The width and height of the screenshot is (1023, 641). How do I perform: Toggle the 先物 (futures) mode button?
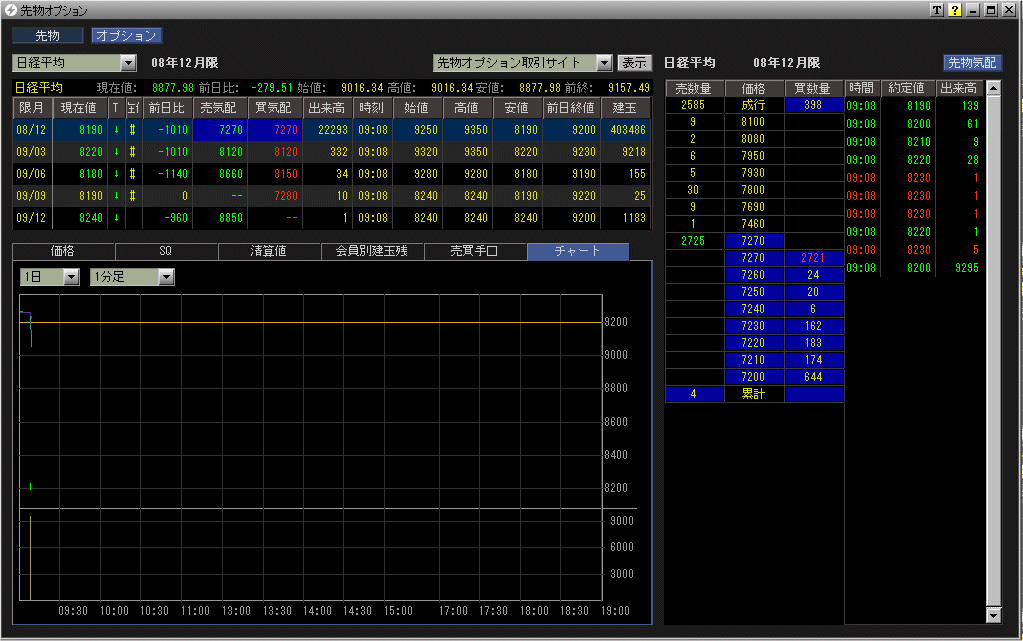(47, 36)
